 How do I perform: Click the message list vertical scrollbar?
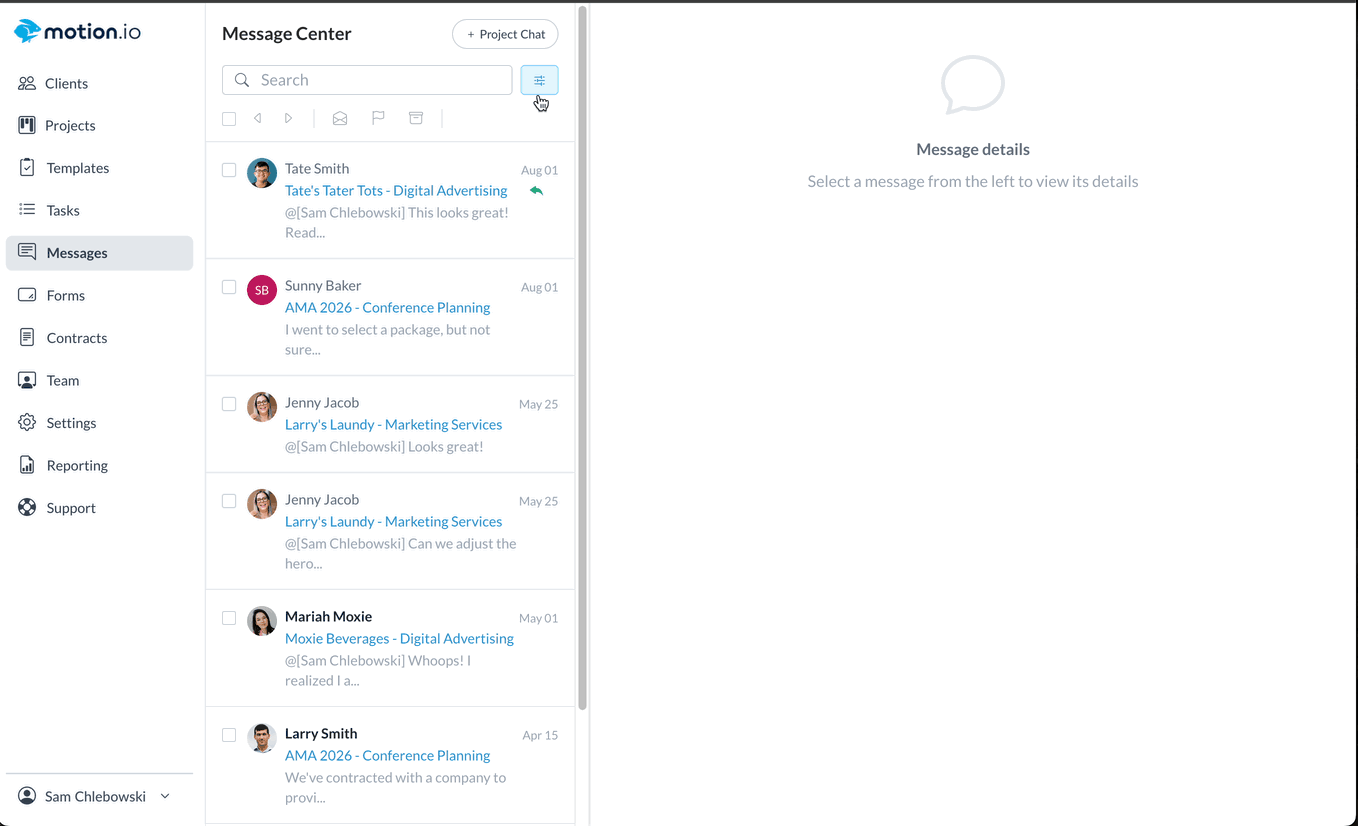582,360
